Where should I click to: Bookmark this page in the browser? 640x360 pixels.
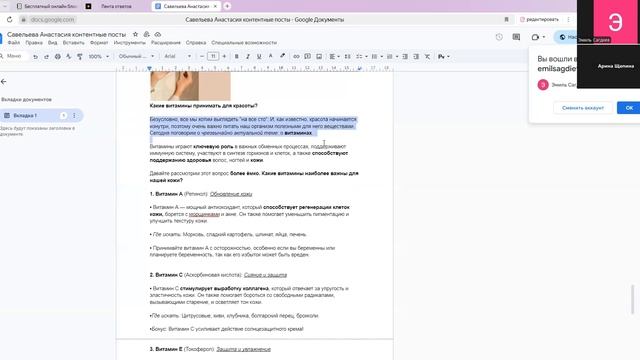(x=507, y=19)
